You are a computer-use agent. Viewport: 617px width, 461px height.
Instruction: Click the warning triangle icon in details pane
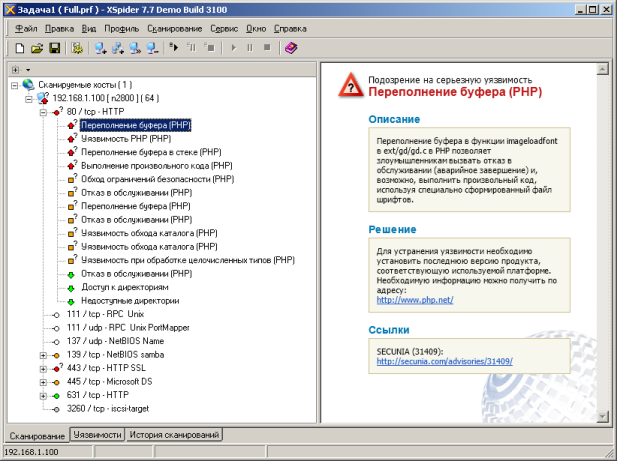coord(351,85)
